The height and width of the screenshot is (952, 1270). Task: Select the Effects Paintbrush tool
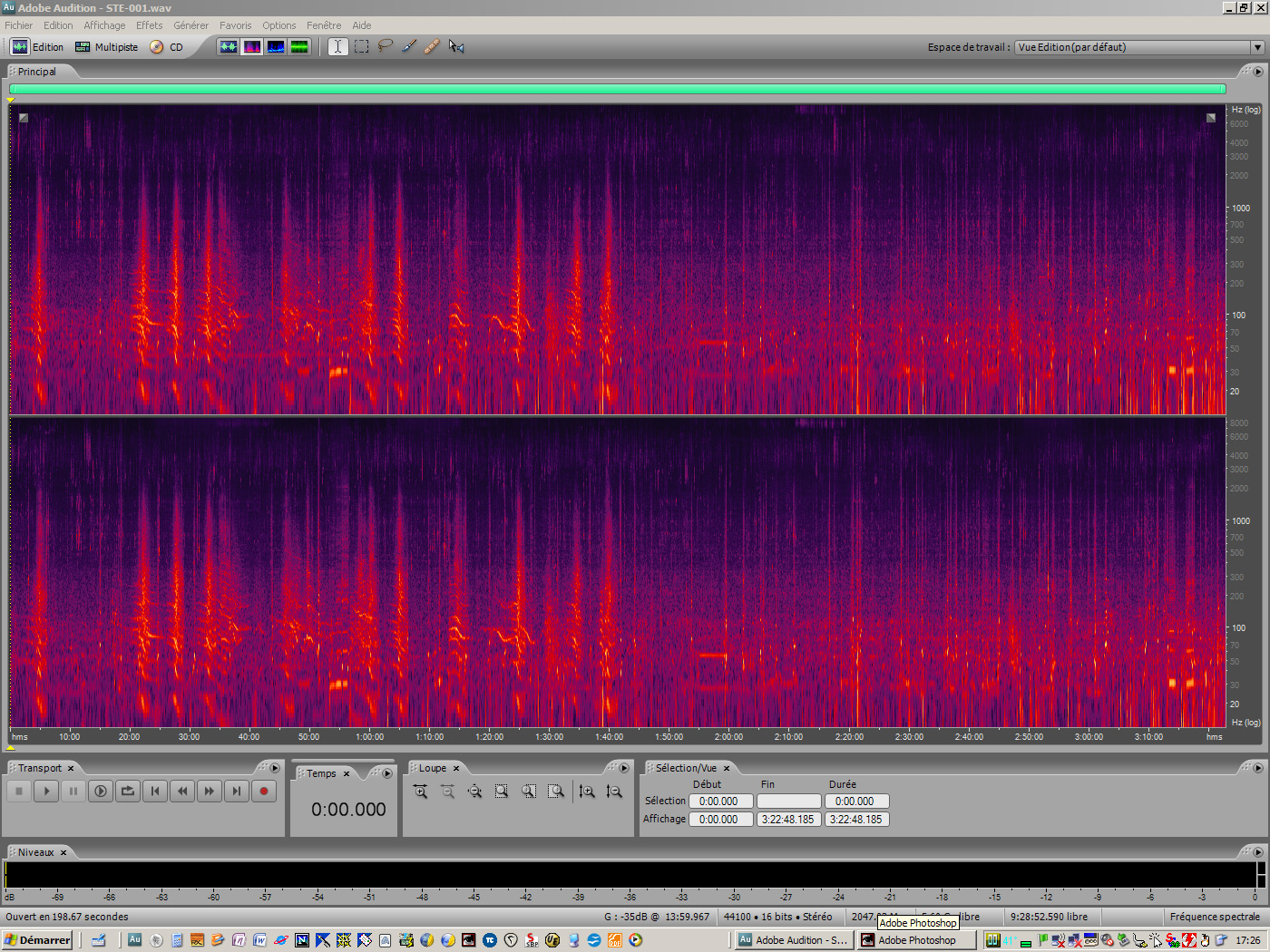coord(408,46)
